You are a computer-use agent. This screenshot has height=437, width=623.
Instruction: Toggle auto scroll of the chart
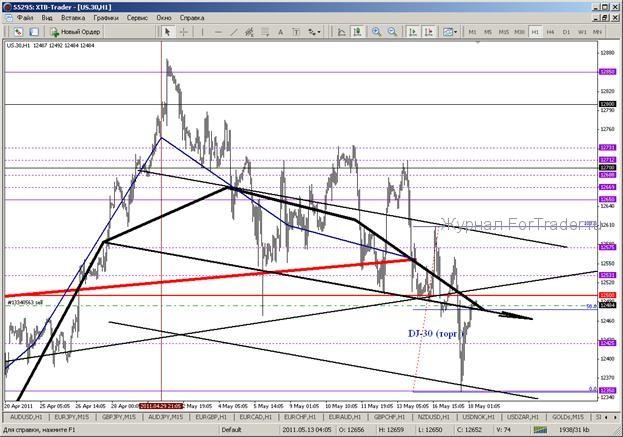(413, 32)
